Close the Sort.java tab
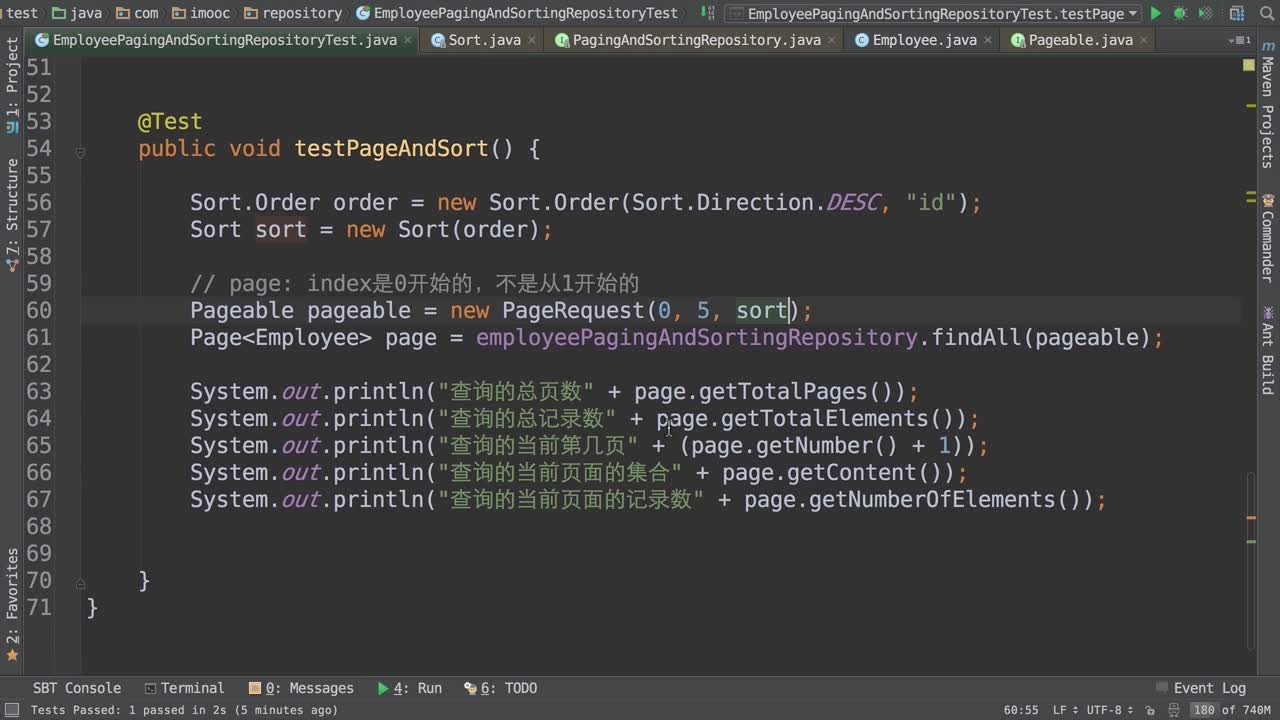The image size is (1280, 720). click(x=532, y=40)
